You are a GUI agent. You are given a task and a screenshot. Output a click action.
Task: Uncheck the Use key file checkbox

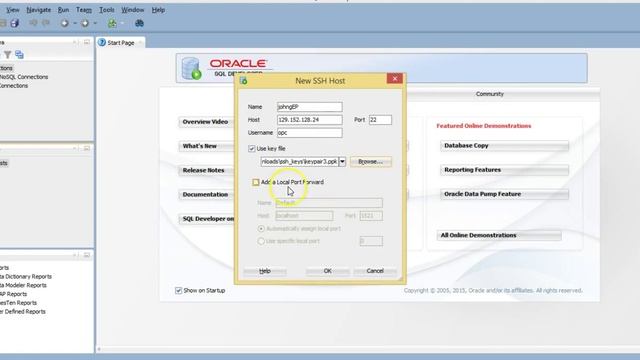pyautogui.click(x=252, y=149)
